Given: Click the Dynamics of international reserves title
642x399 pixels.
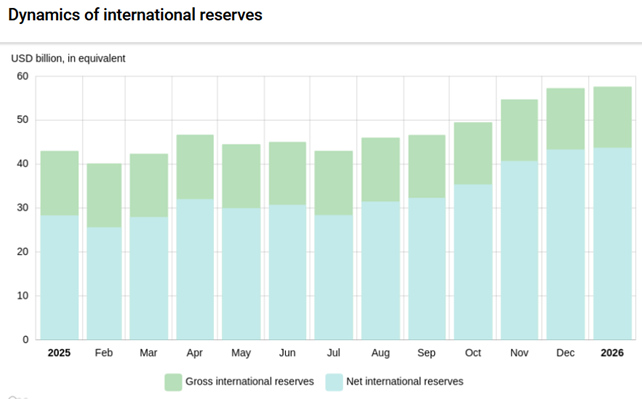Looking at the screenshot, I should 135,15.
